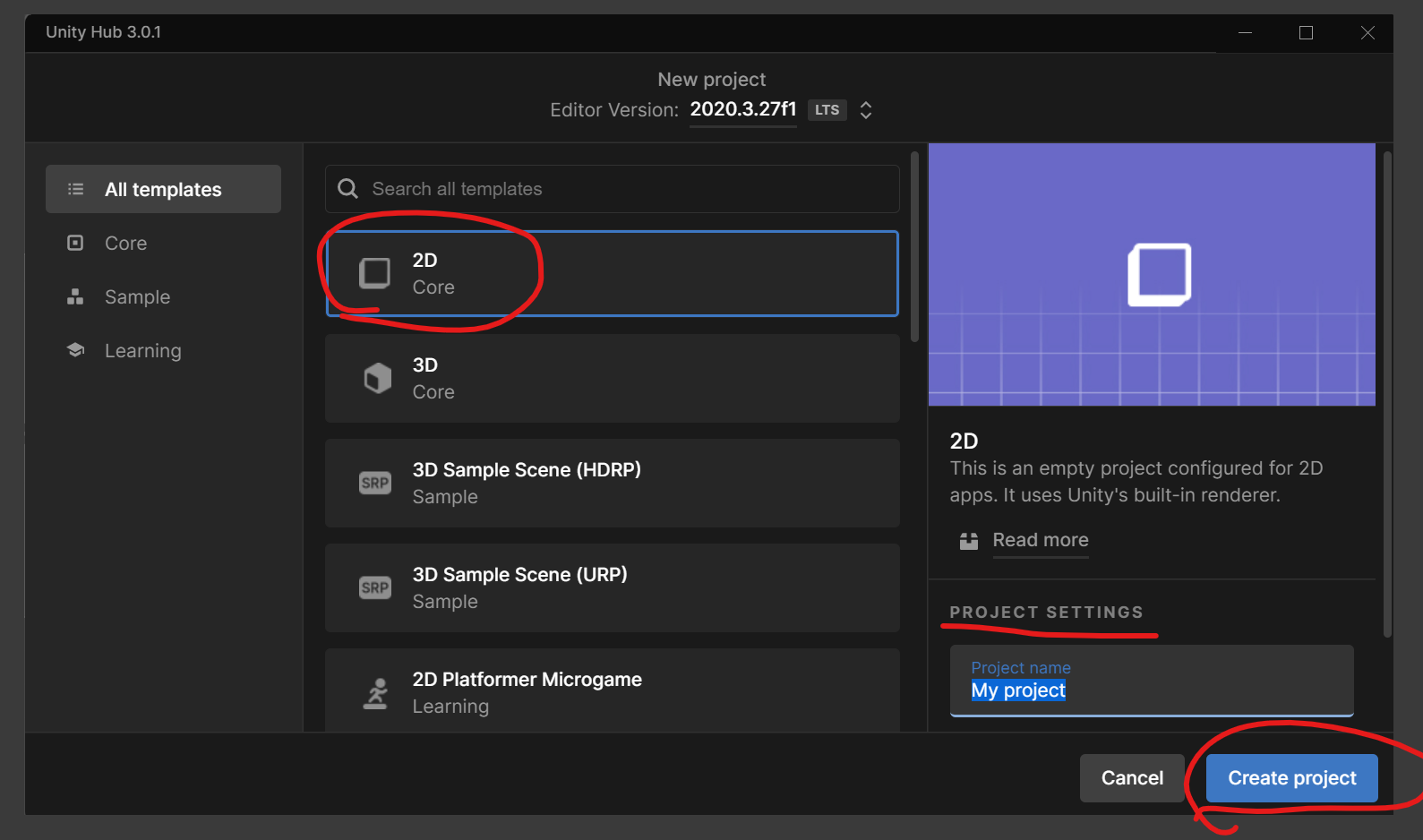1423x840 pixels.
Task: Click the All templates list icon
Action: tap(75, 189)
